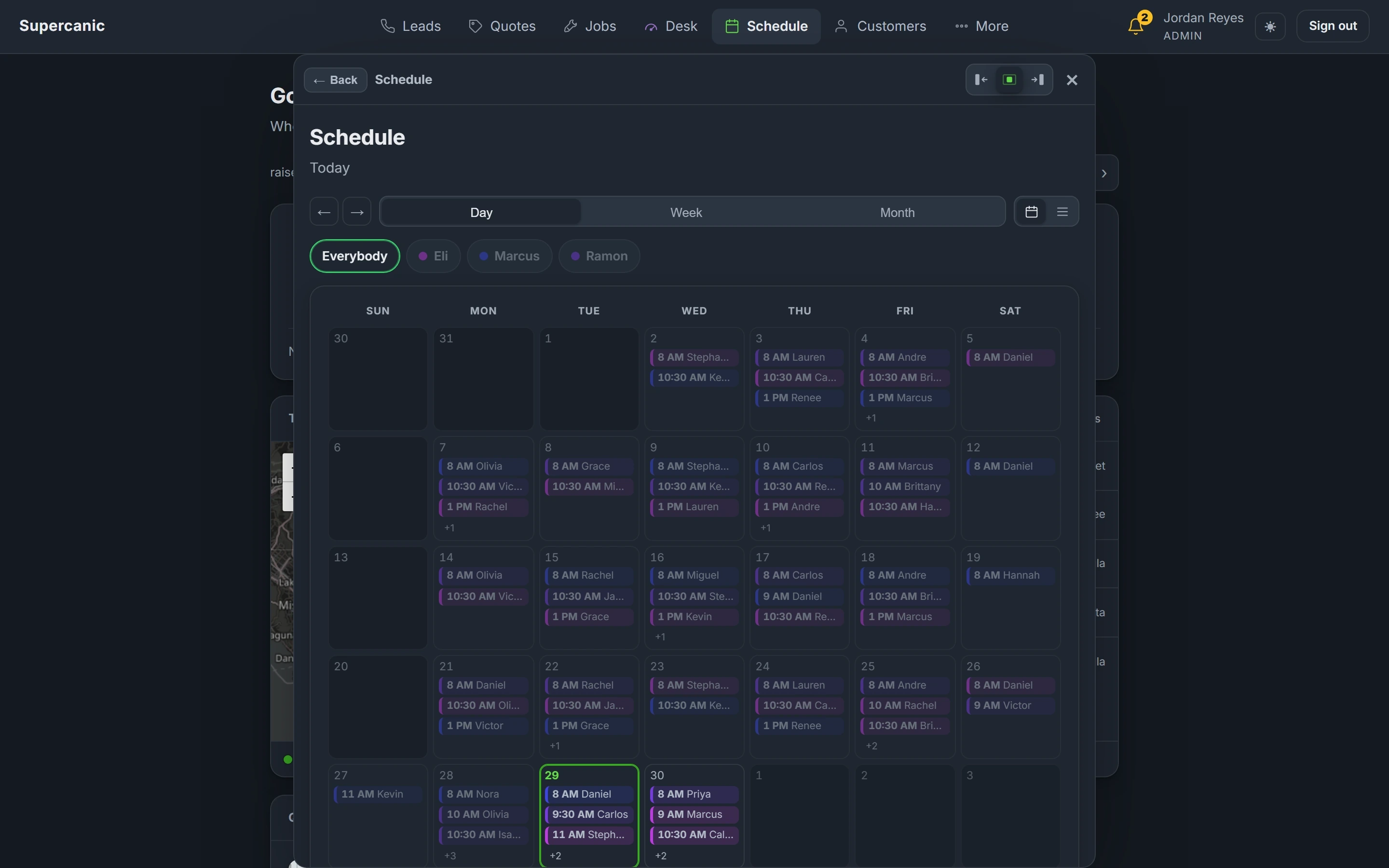Select the Month view tab

point(897,212)
